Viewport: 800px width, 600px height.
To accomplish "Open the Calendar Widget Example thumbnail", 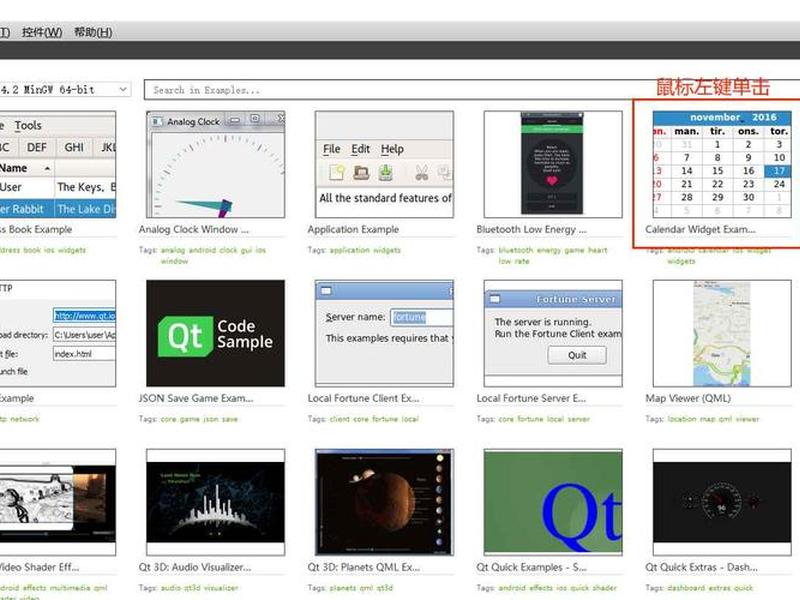I will coord(721,165).
